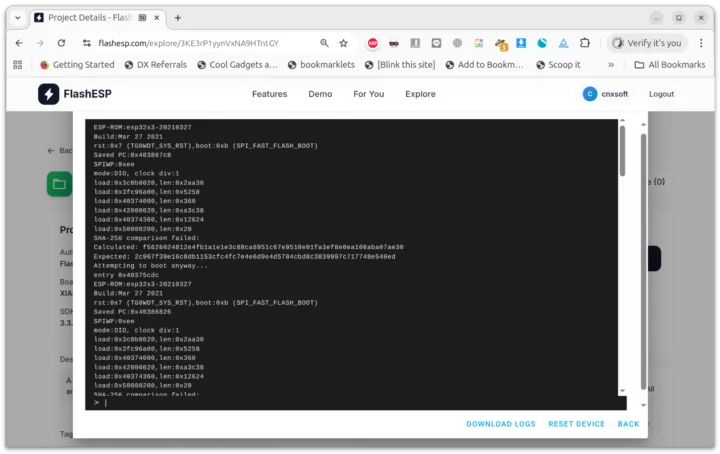Click the zoom magnifier icon in address bar
This screenshot has height=454, width=720.
click(x=324, y=43)
